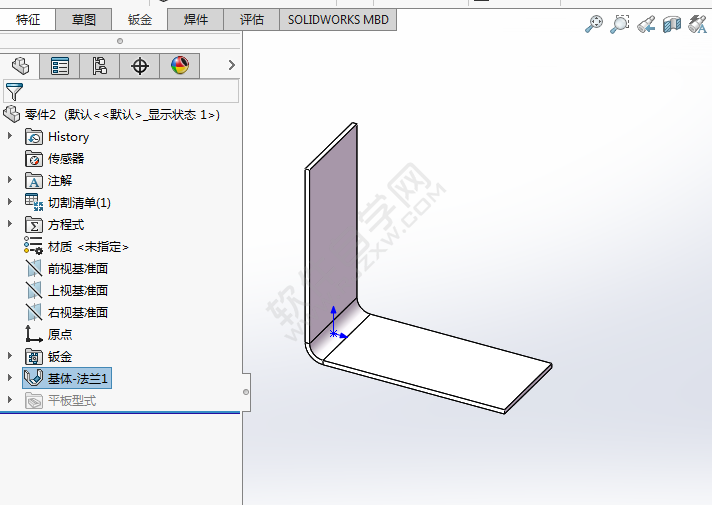Click the 传感器 sensor folder icon
Screen dimensions: 712x505
click(x=34, y=158)
